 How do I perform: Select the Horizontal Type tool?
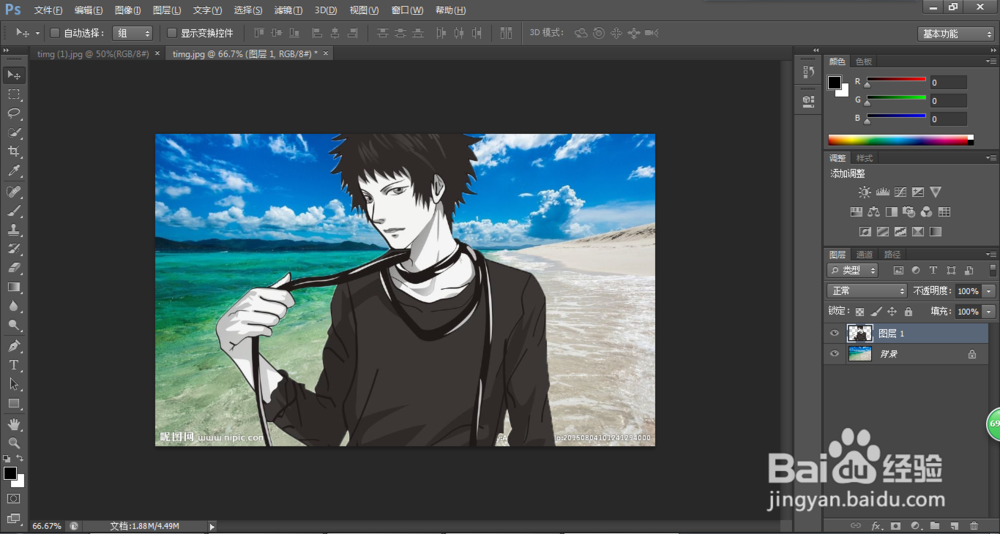pos(14,365)
